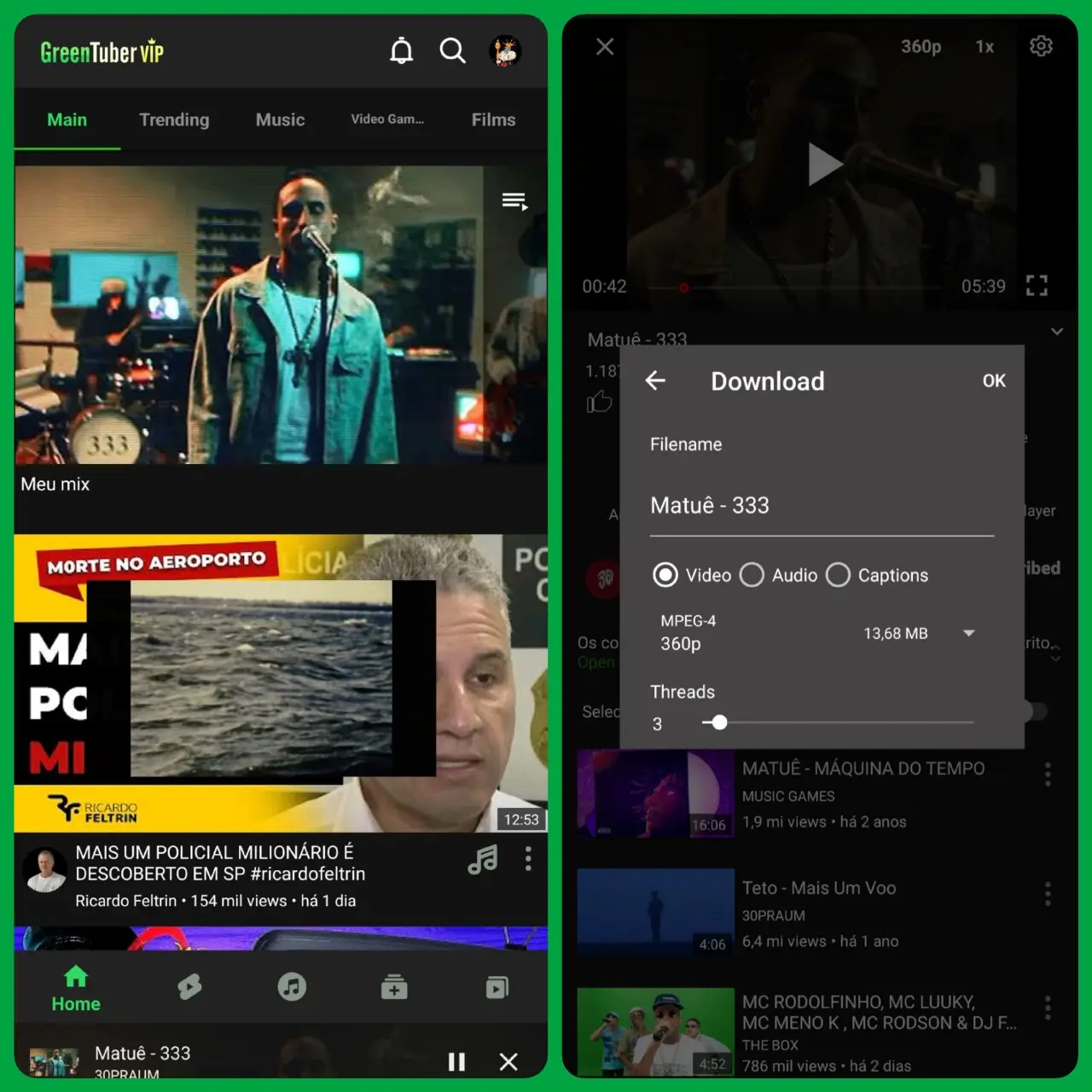The height and width of the screenshot is (1092, 1092).
Task: Click the MUSIC GAMES channel name
Action: (788, 796)
